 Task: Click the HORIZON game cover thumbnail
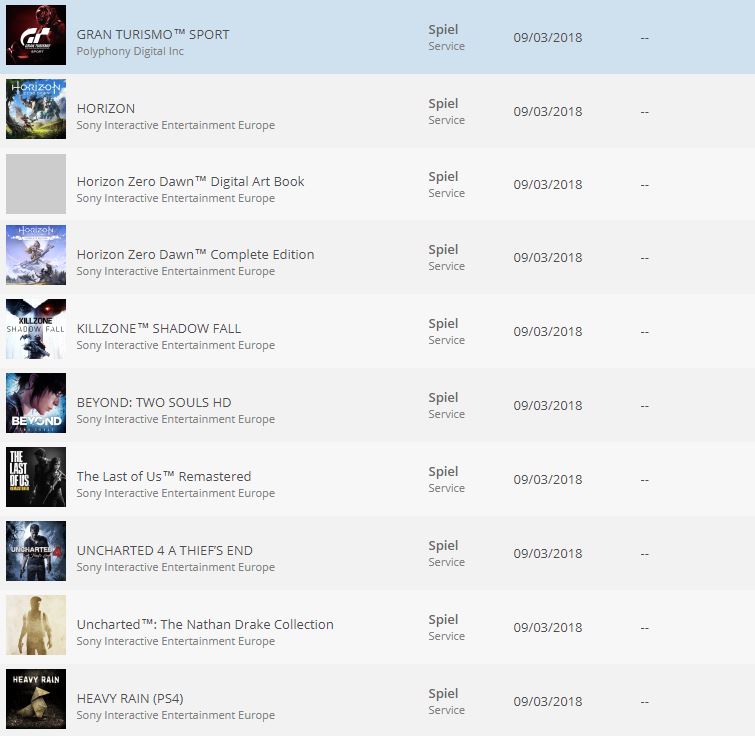pos(36,109)
